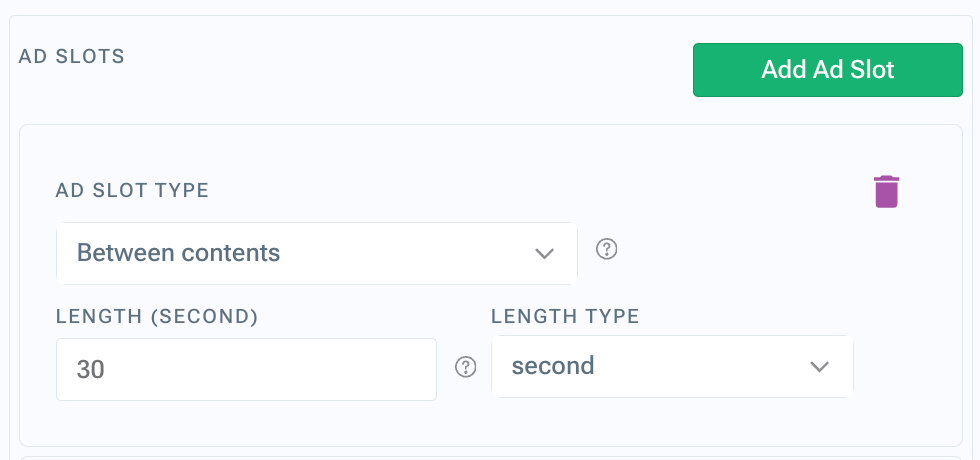The width and height of the screenshot is (980, 460).
Task: Delete this ad slot with trash icon
Action: tap(886, 191)
